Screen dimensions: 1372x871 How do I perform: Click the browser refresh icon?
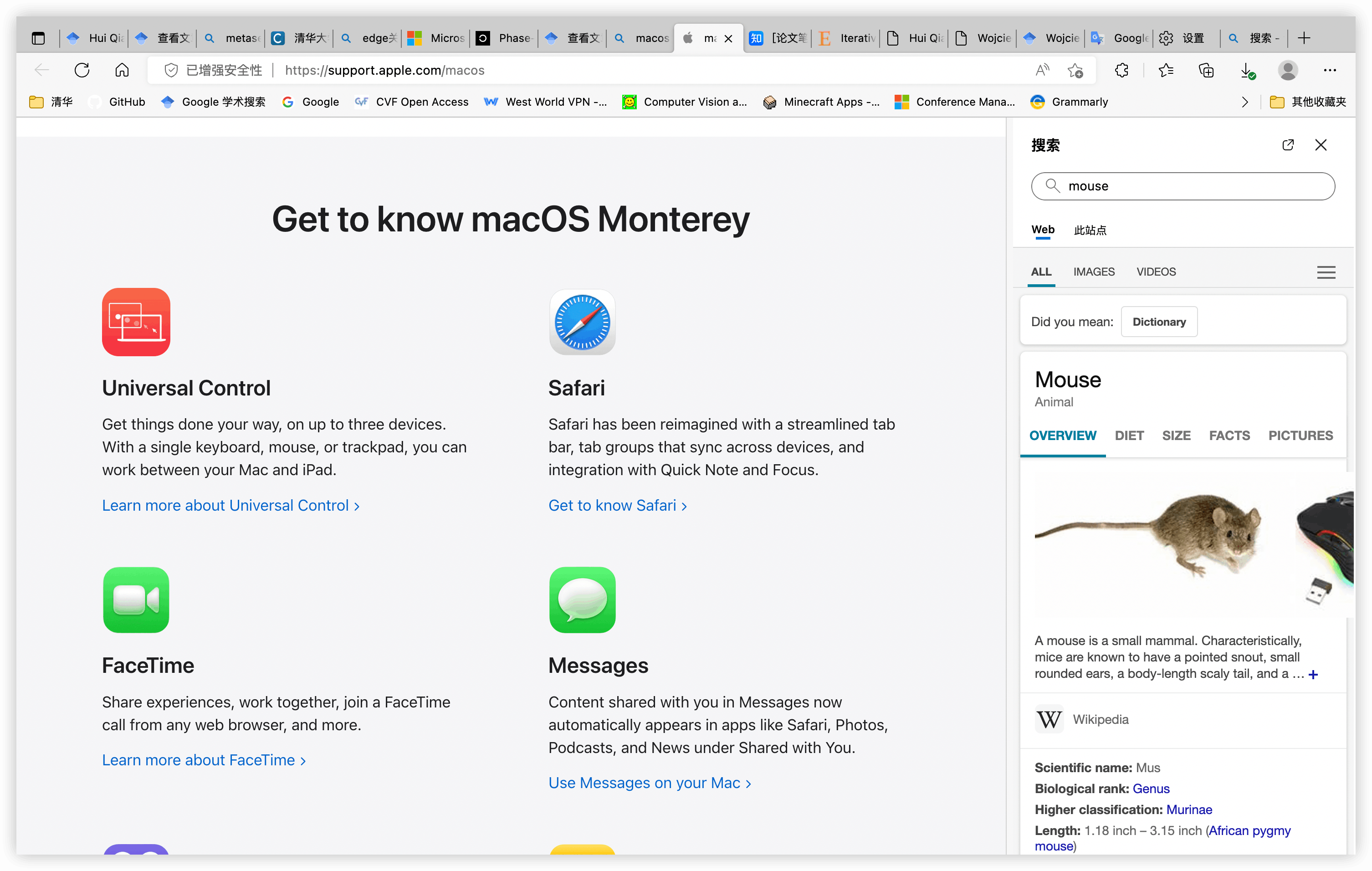tap(82, 70)
